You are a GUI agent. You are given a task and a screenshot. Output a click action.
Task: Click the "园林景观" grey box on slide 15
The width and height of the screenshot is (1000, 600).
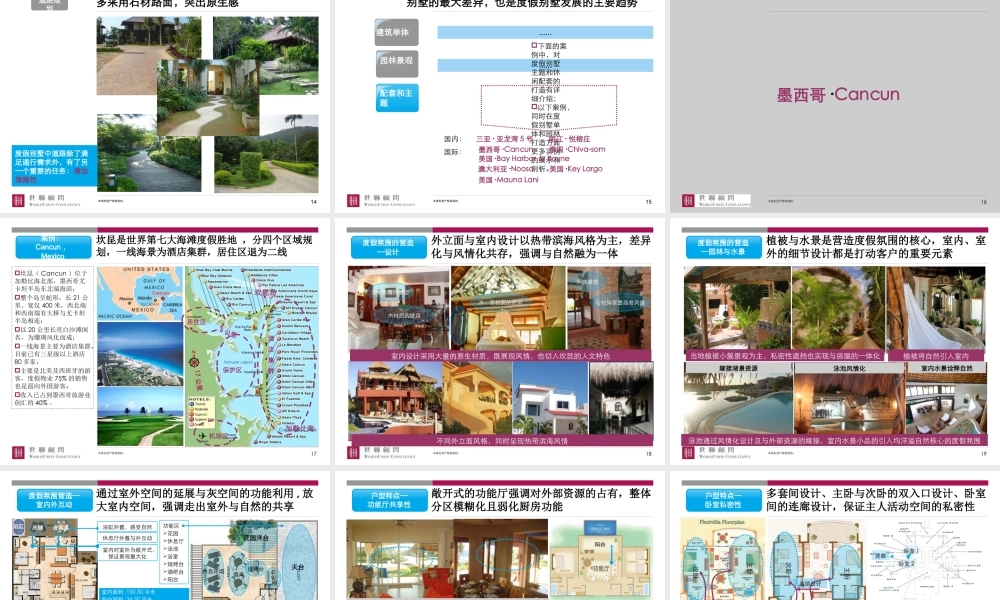(x=397, y=62)
